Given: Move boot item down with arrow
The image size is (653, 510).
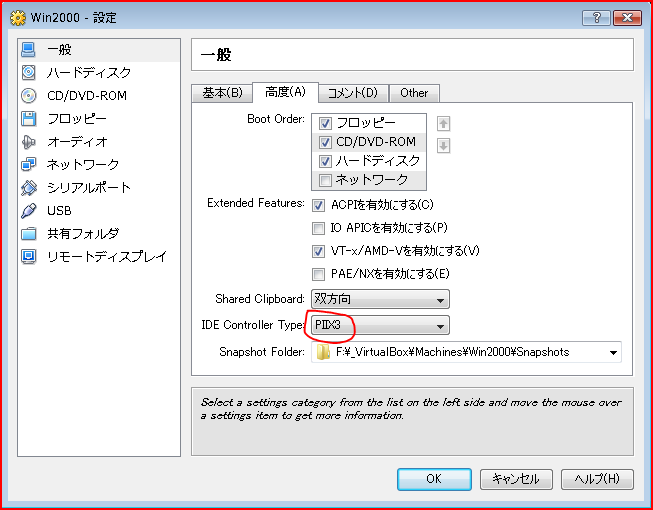Looking at the screenshot, I should coord(444,146).
